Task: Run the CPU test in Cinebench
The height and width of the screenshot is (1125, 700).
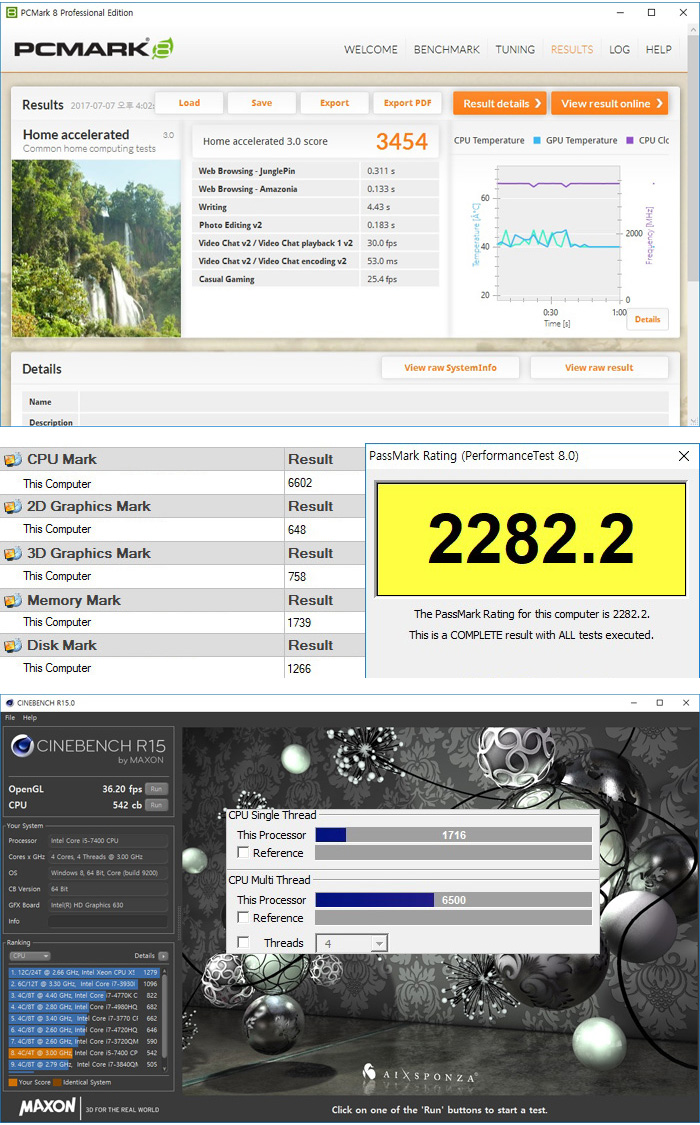Action: (x=156, y=805)
